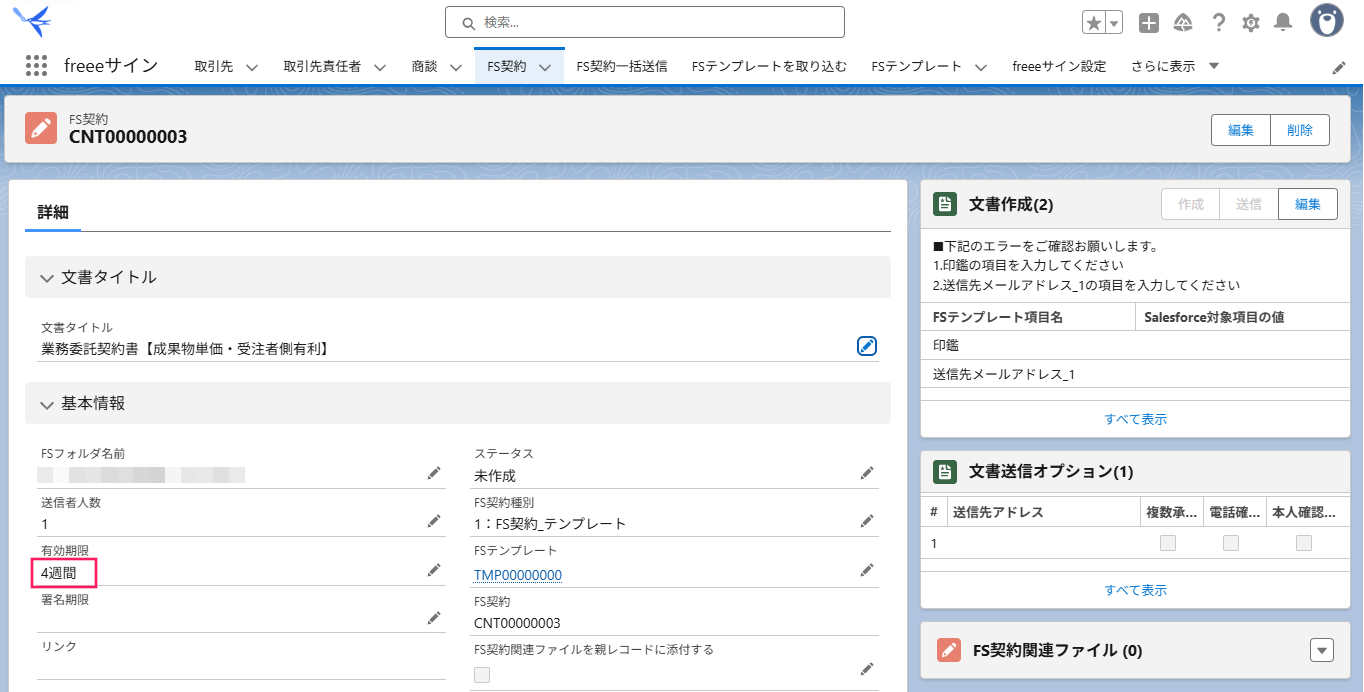The image size is (1364, 692).
Task: Click the 1：FS契約_テンプレート value
Action: 550,524
